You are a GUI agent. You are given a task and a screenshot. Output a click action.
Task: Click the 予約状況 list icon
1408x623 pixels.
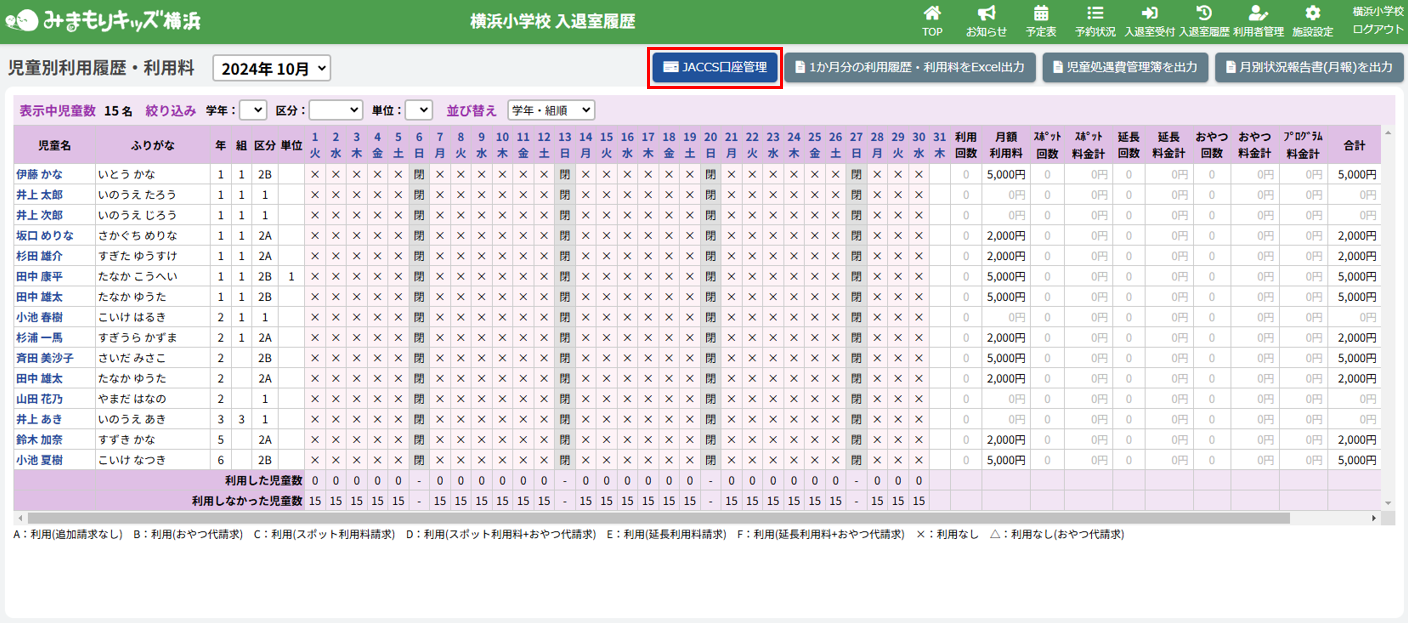click(x=1095, y=14)
